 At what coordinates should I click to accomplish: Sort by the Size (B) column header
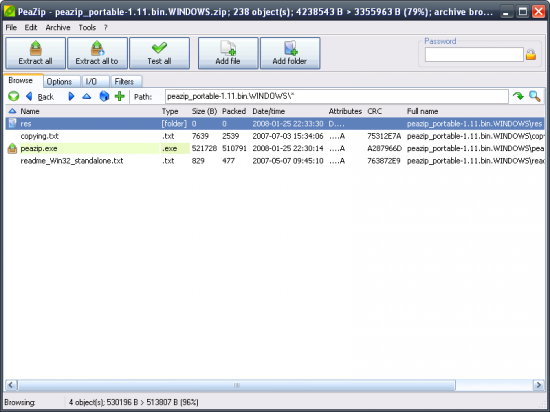(204, 112)
